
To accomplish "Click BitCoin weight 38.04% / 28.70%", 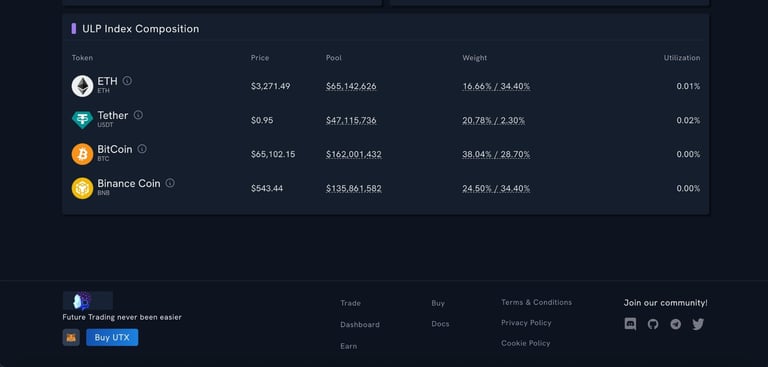I will tap(496, 154).
